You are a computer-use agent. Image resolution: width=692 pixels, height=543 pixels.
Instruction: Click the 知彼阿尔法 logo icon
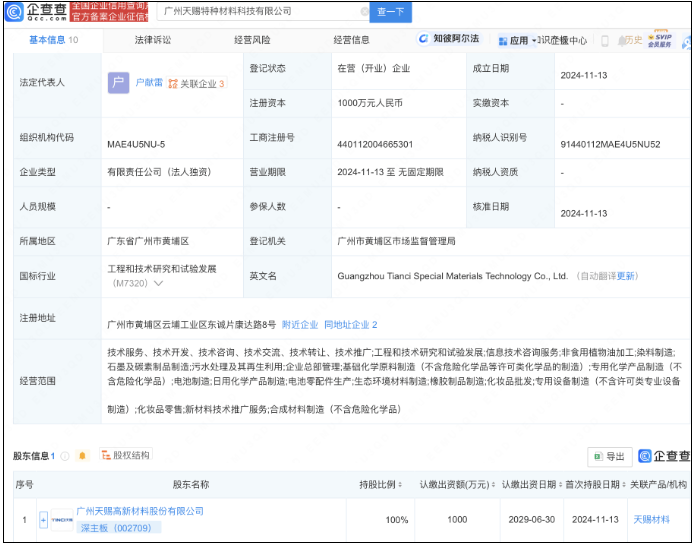424,40
